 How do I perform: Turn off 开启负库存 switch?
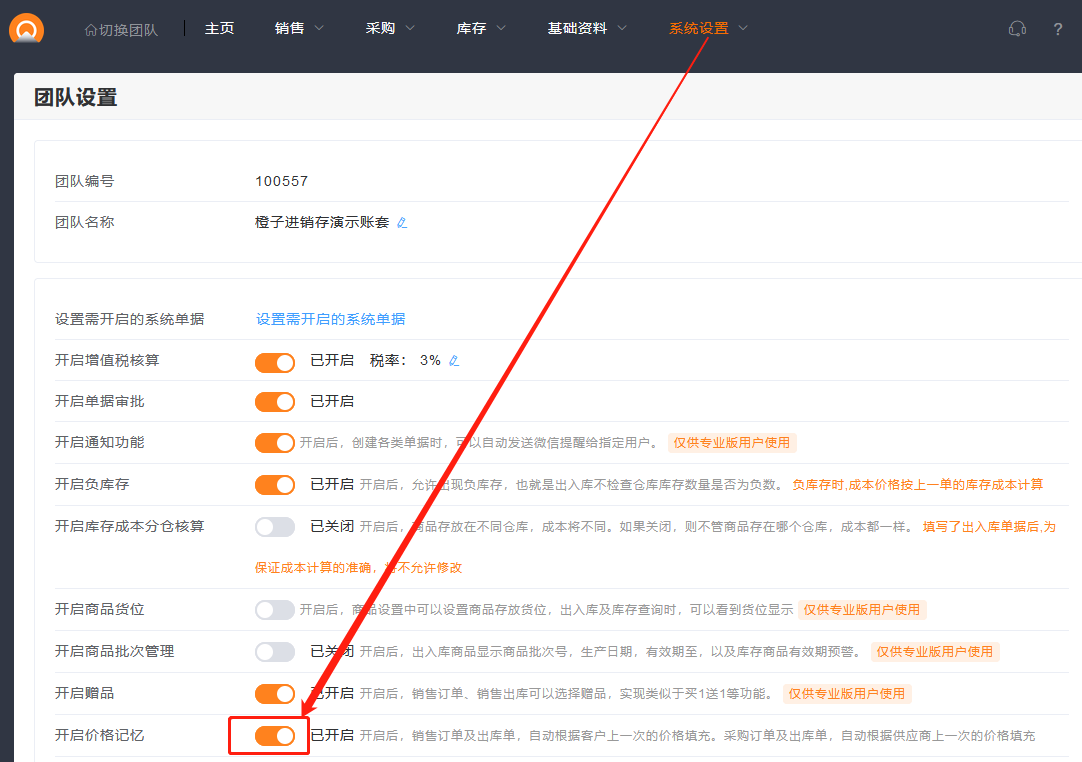click(275, 485)
